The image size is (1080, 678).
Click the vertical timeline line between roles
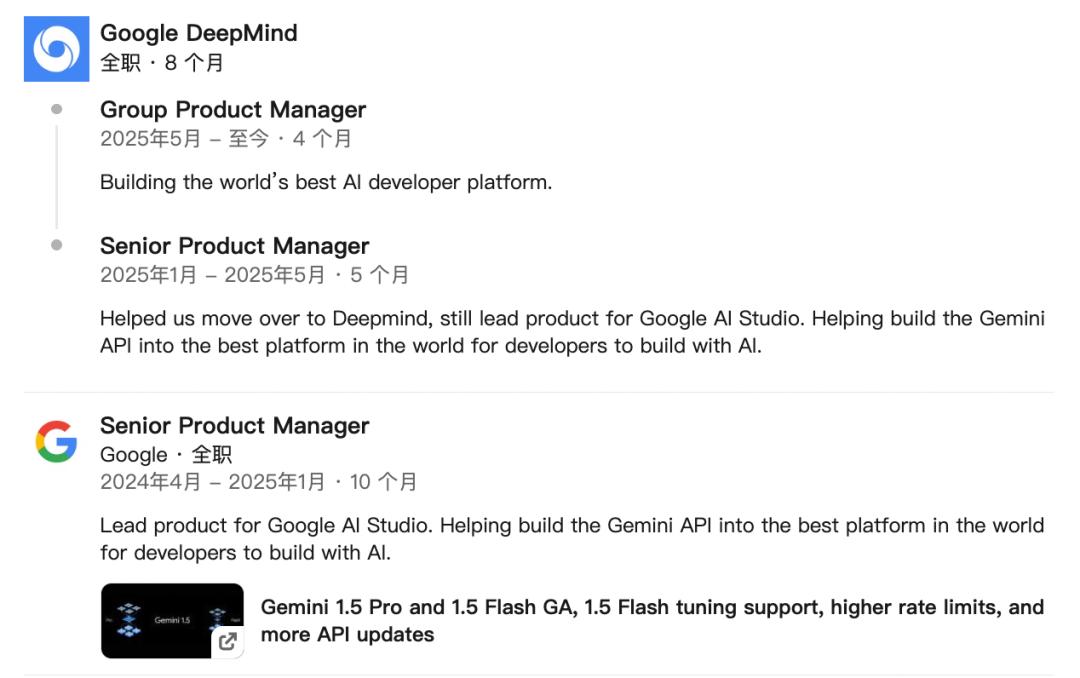tap(56, 177)
